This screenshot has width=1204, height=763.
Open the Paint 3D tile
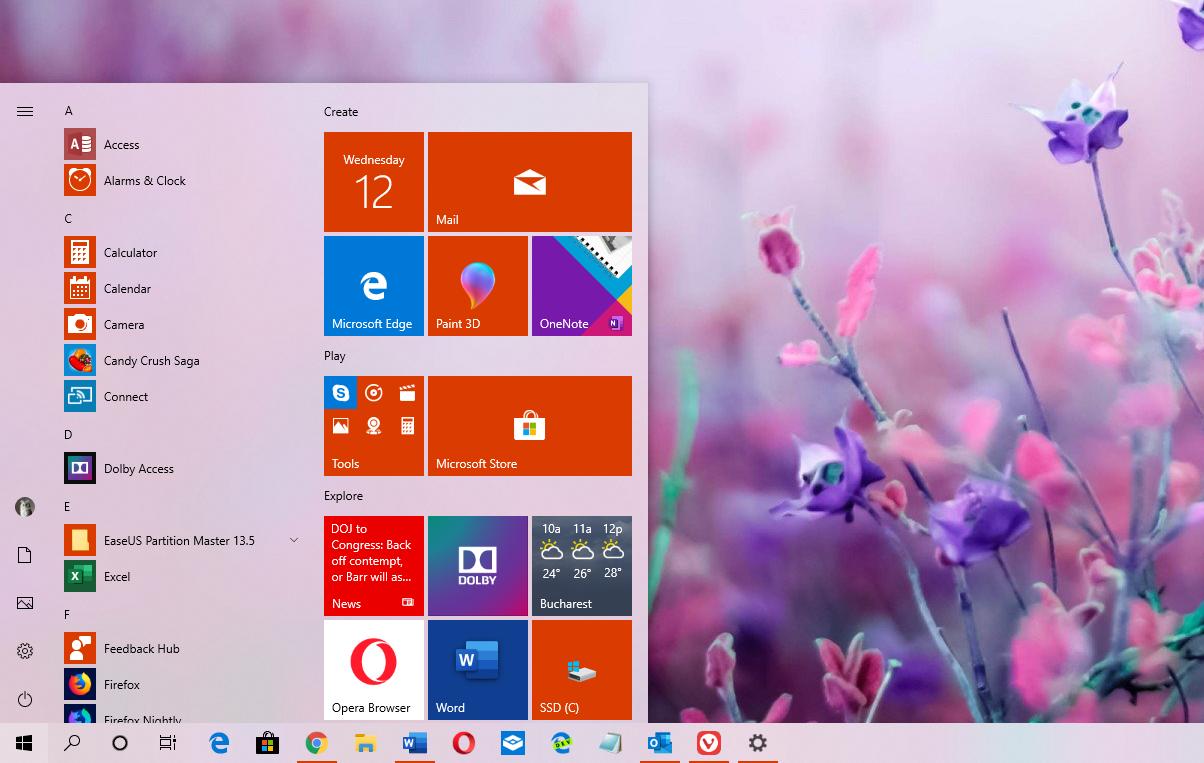pyautogui.click(x=478, y=286)
